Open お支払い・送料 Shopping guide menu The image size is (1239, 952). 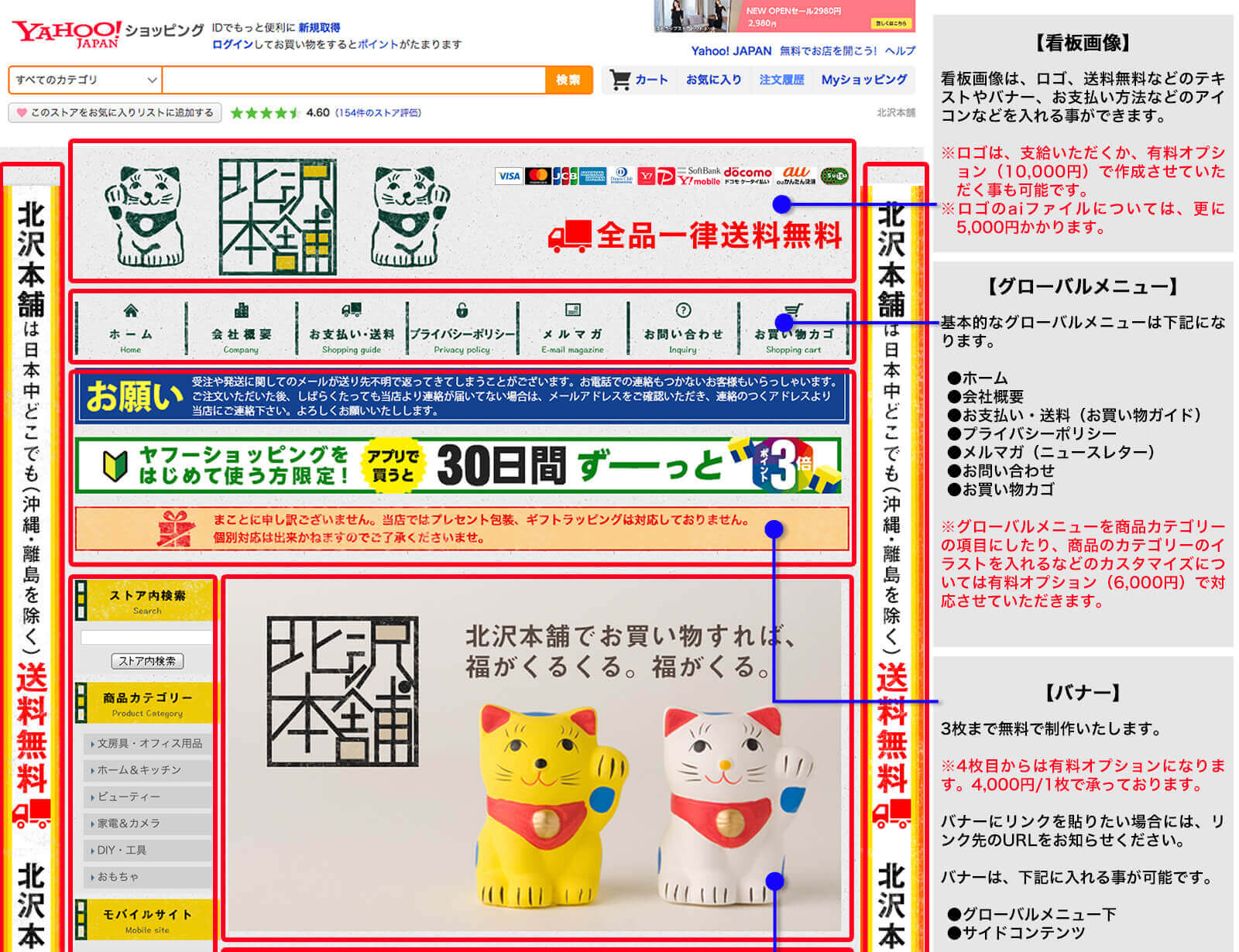pos(352,328)
